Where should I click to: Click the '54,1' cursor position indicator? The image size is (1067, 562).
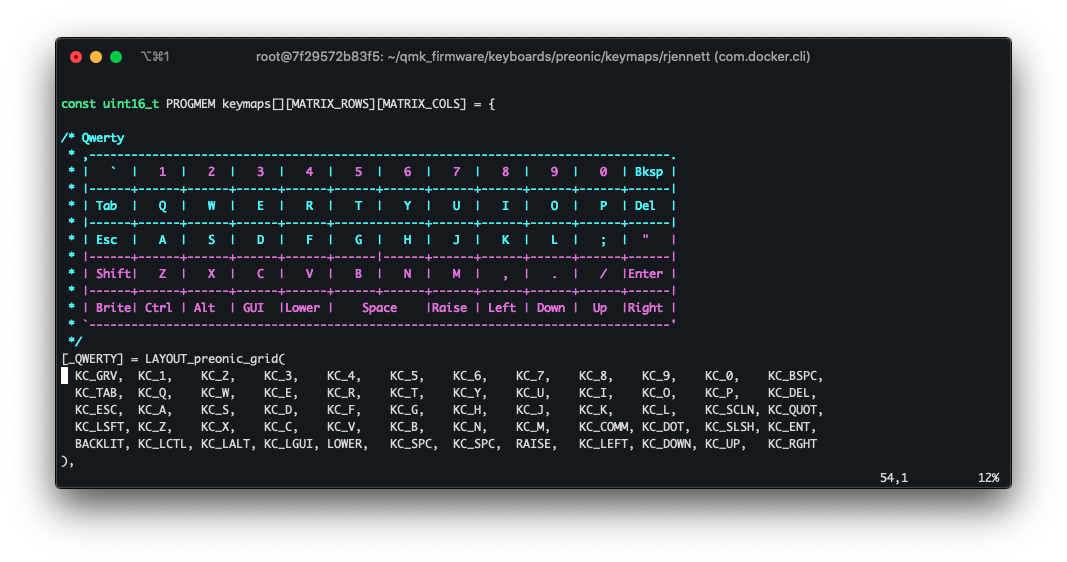click(893, 478)
